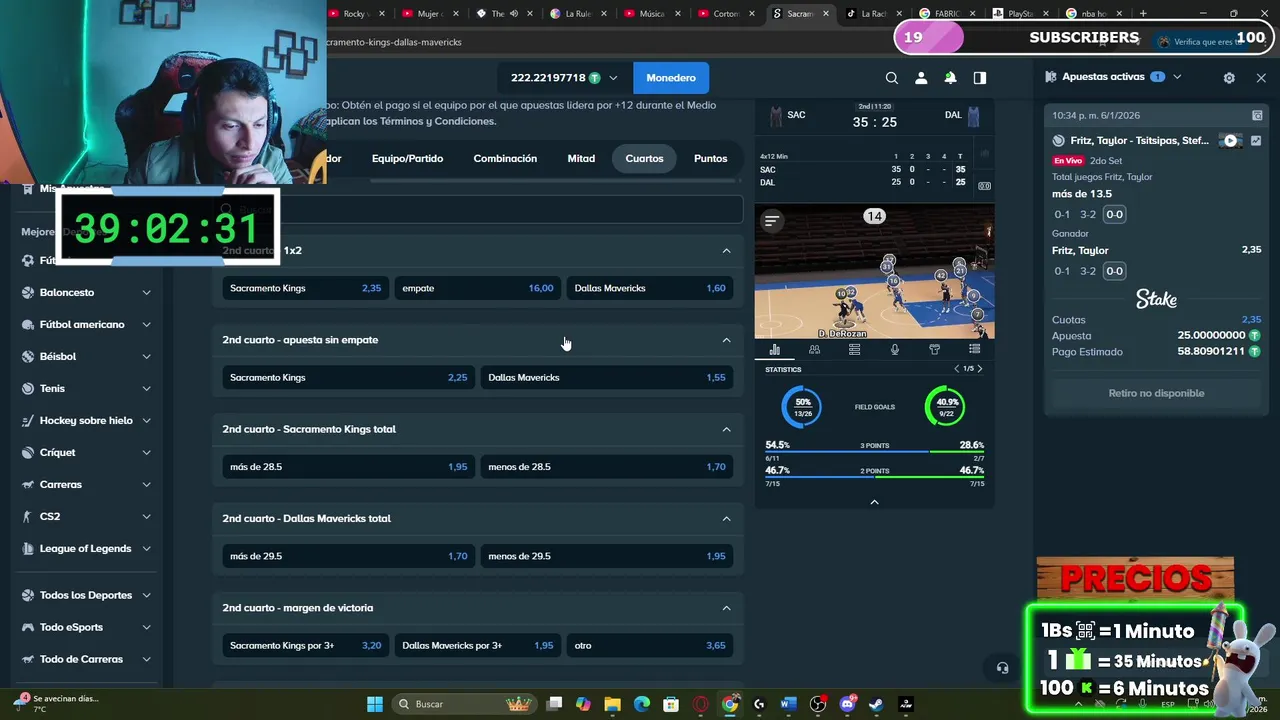
Task: Expand Fútbol americano sidebar category
Action: pyautogui.click(x=146, y=325)
